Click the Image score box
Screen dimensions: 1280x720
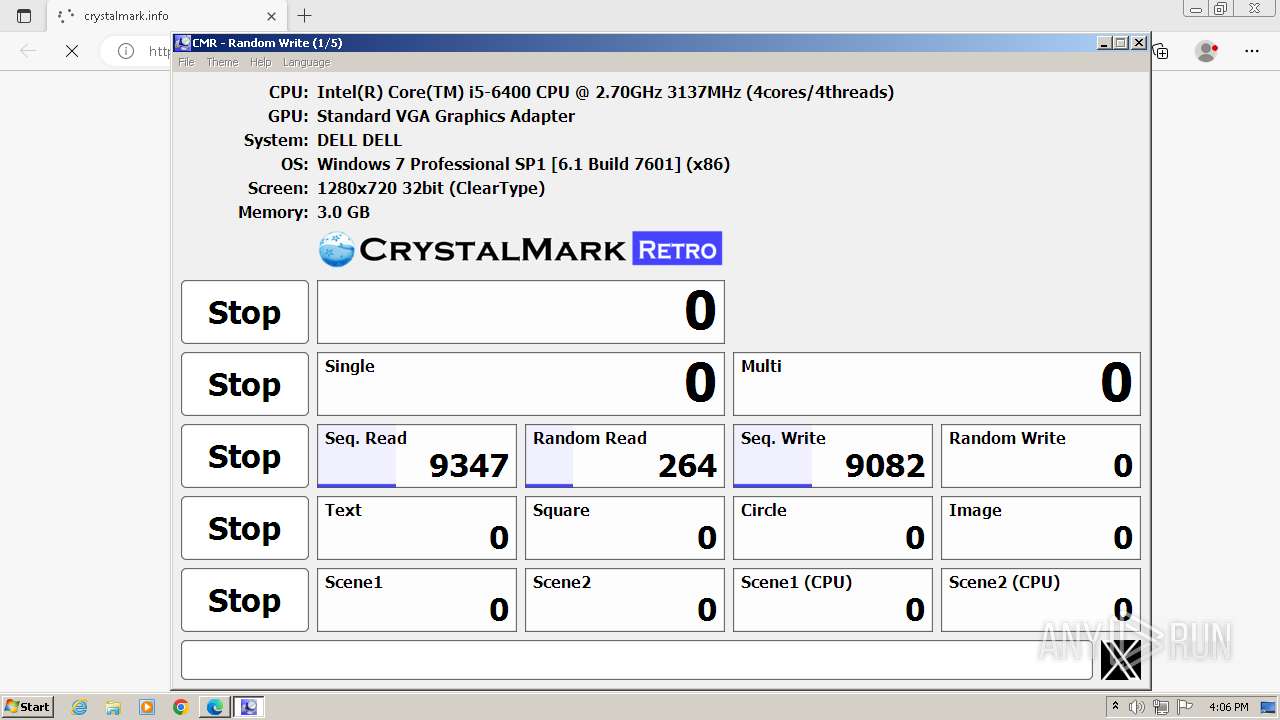(1041, 528)
